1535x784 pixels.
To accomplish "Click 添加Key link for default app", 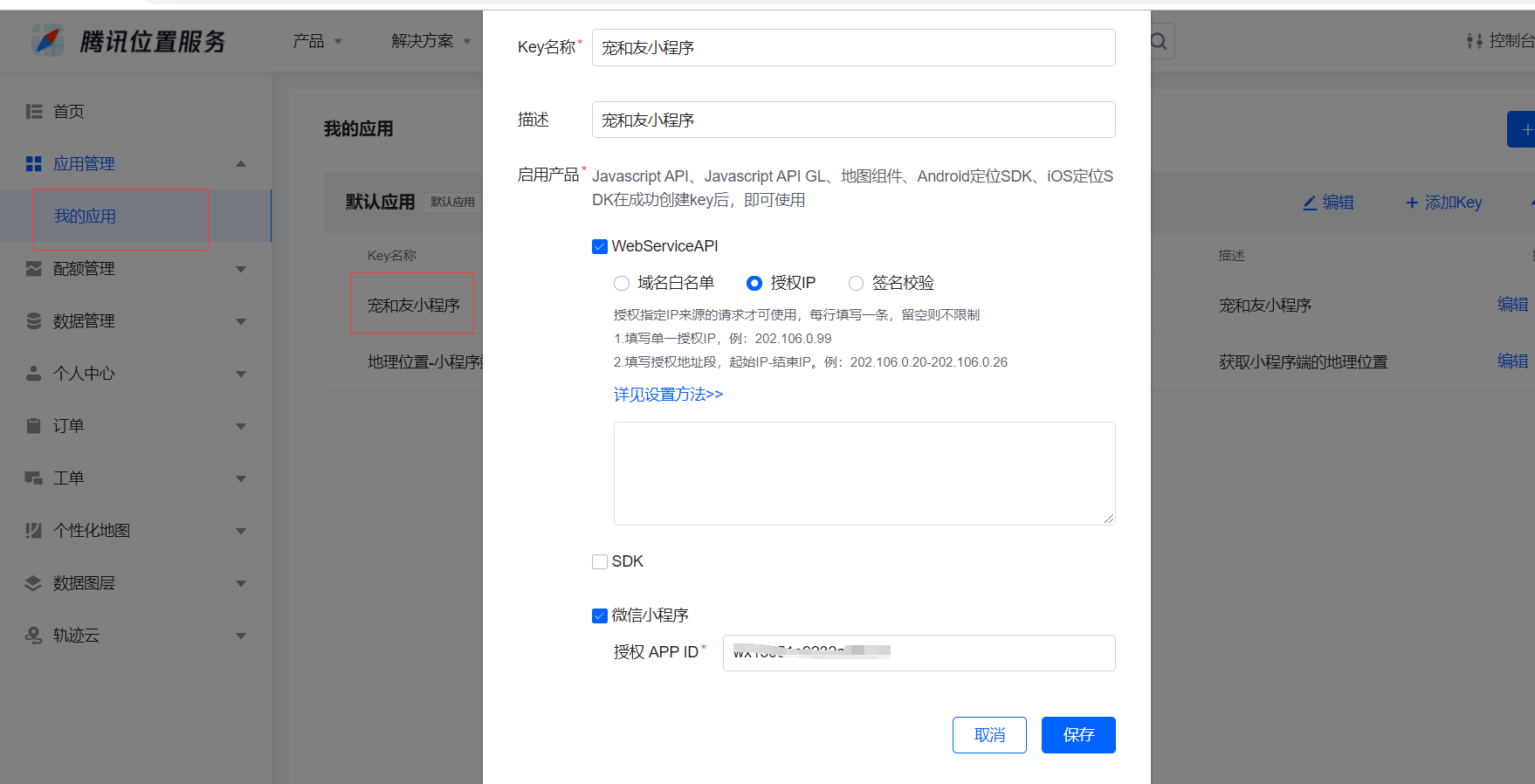I will tap(1444, 203).
